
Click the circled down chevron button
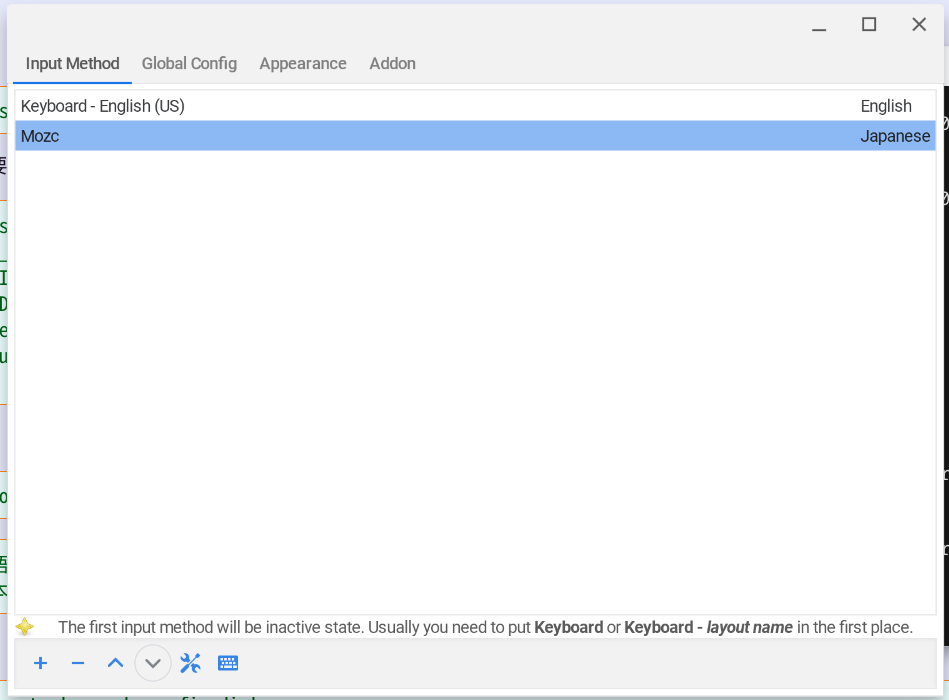[x=152, y=662]
